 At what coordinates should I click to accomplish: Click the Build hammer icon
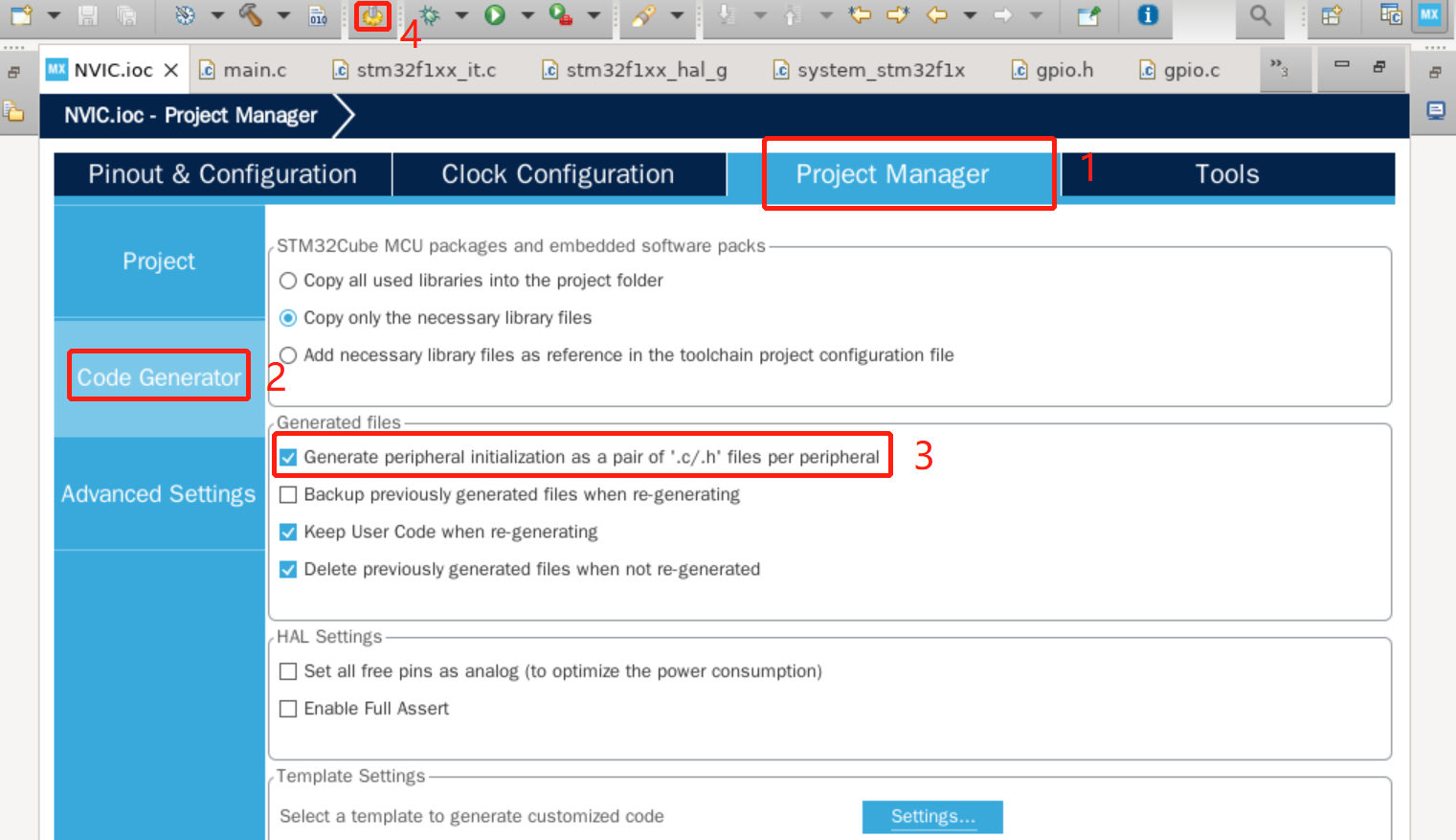click(x=250, y=14)
